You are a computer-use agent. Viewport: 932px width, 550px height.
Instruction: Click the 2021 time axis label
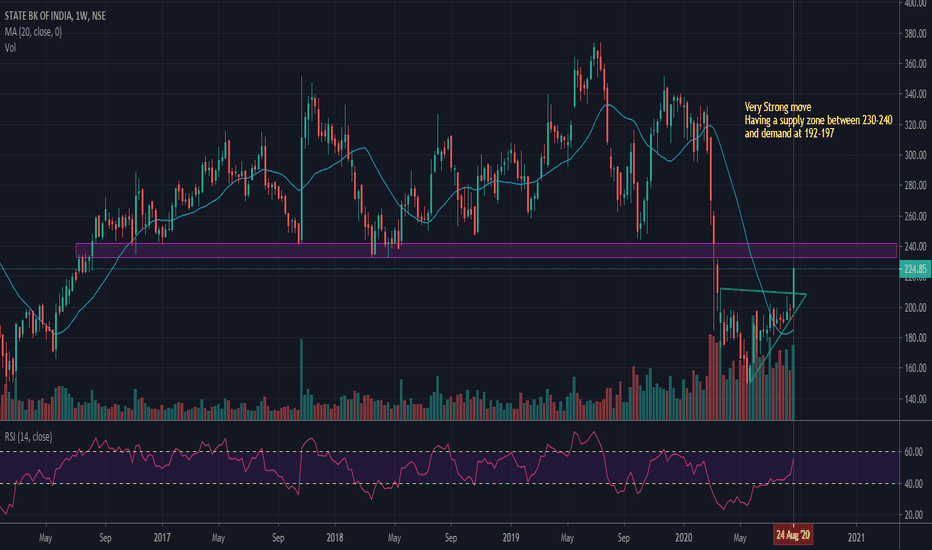pos(856,538)
